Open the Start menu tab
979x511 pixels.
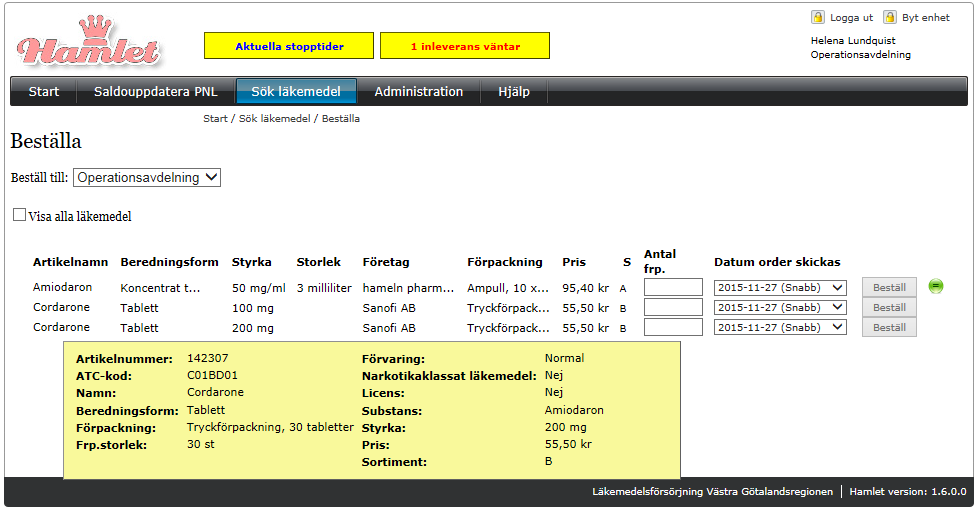pos(44,91)
